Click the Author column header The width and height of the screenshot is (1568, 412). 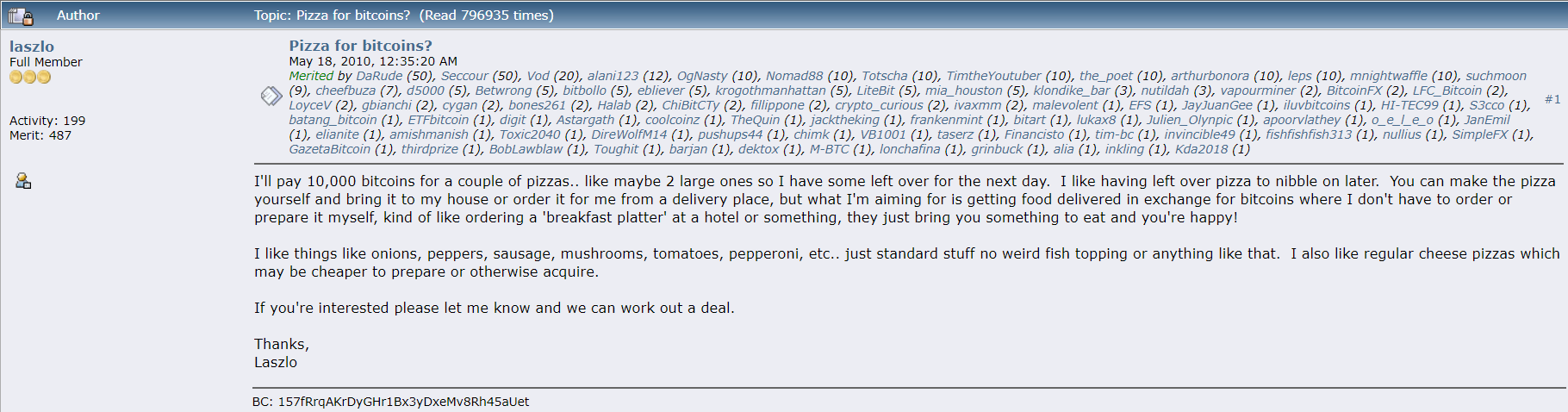coord(78,16)
